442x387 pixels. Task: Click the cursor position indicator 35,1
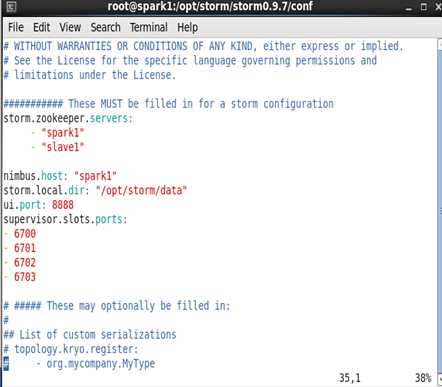[350, 378]
